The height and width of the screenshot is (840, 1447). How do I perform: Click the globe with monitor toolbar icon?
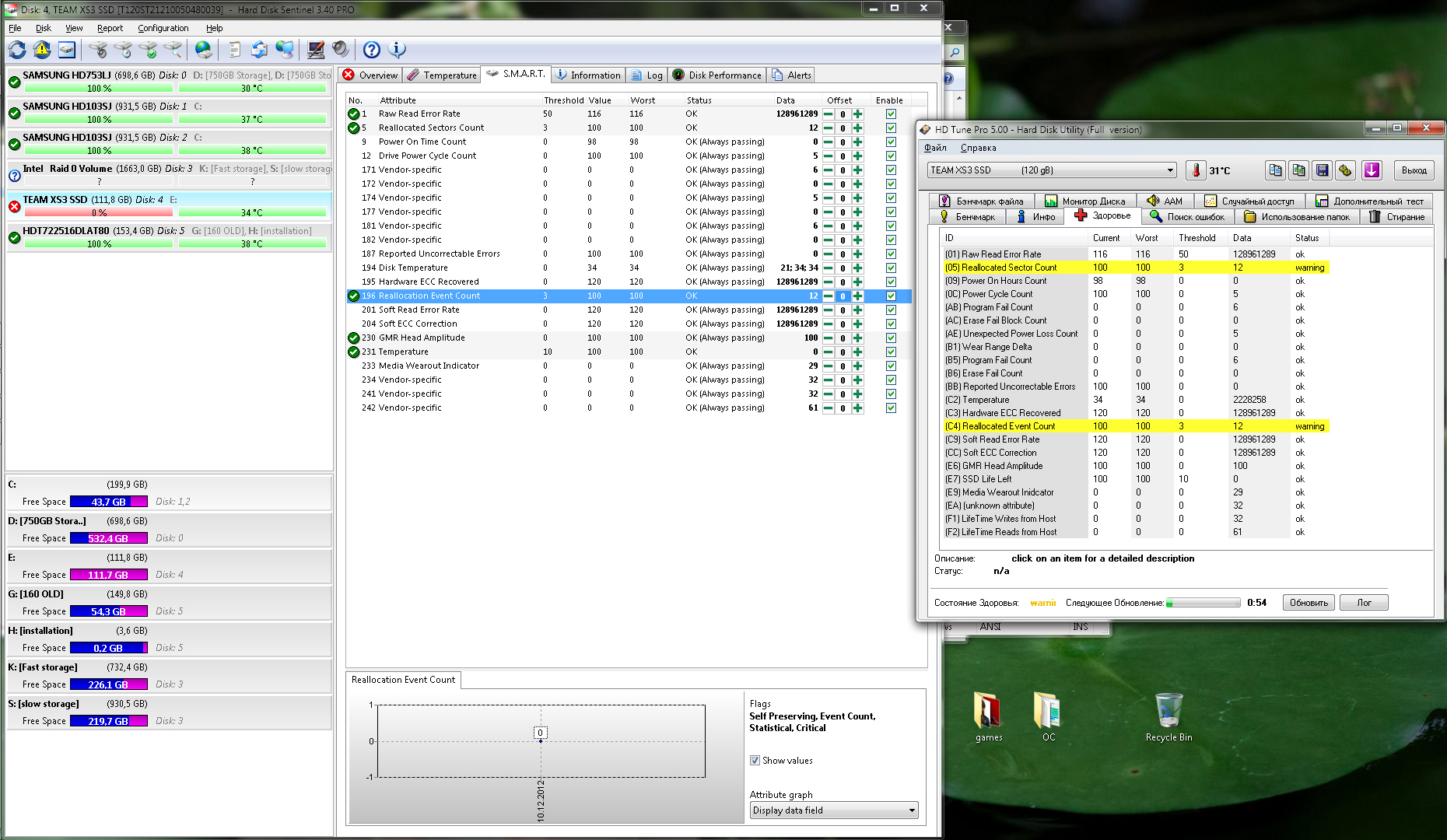point(285,51)
